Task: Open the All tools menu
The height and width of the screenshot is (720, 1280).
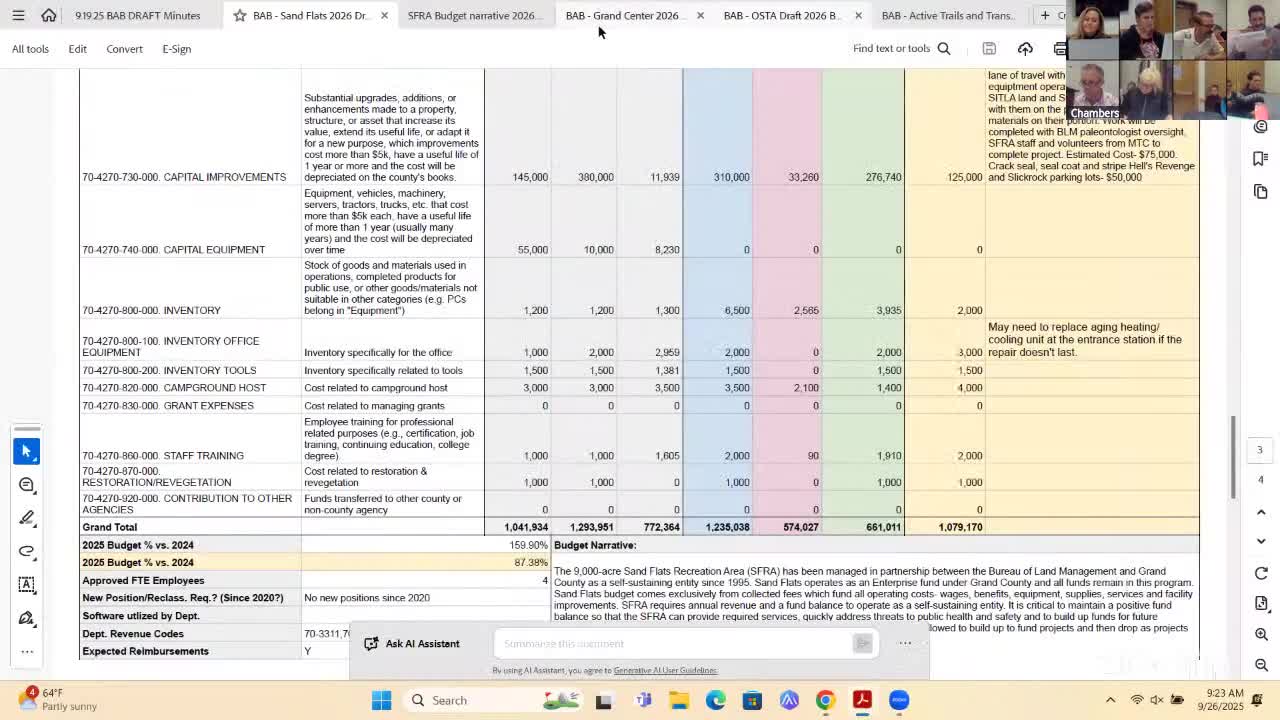Action: click(x=30, y=48)
